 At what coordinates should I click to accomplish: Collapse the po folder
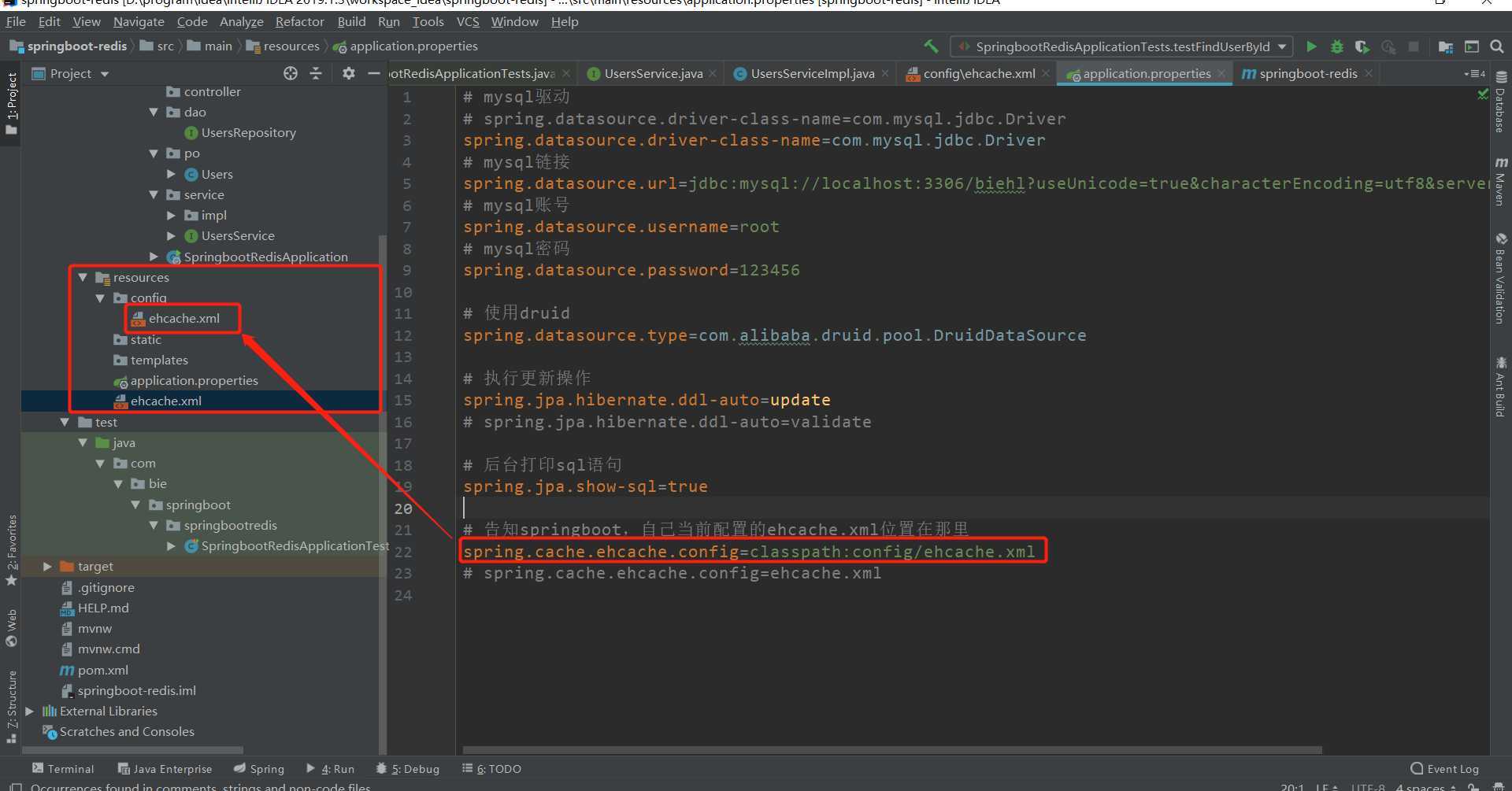[154, 153]
